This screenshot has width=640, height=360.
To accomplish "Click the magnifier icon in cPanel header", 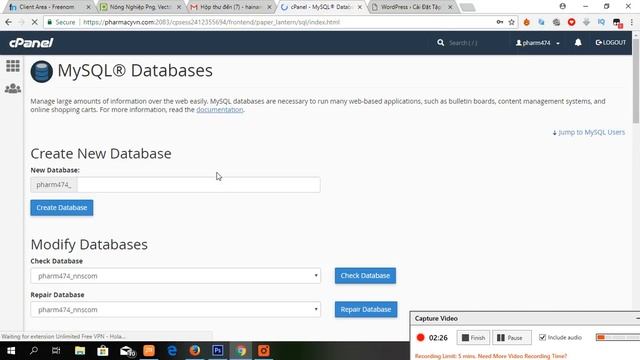I will coord(440,42).
